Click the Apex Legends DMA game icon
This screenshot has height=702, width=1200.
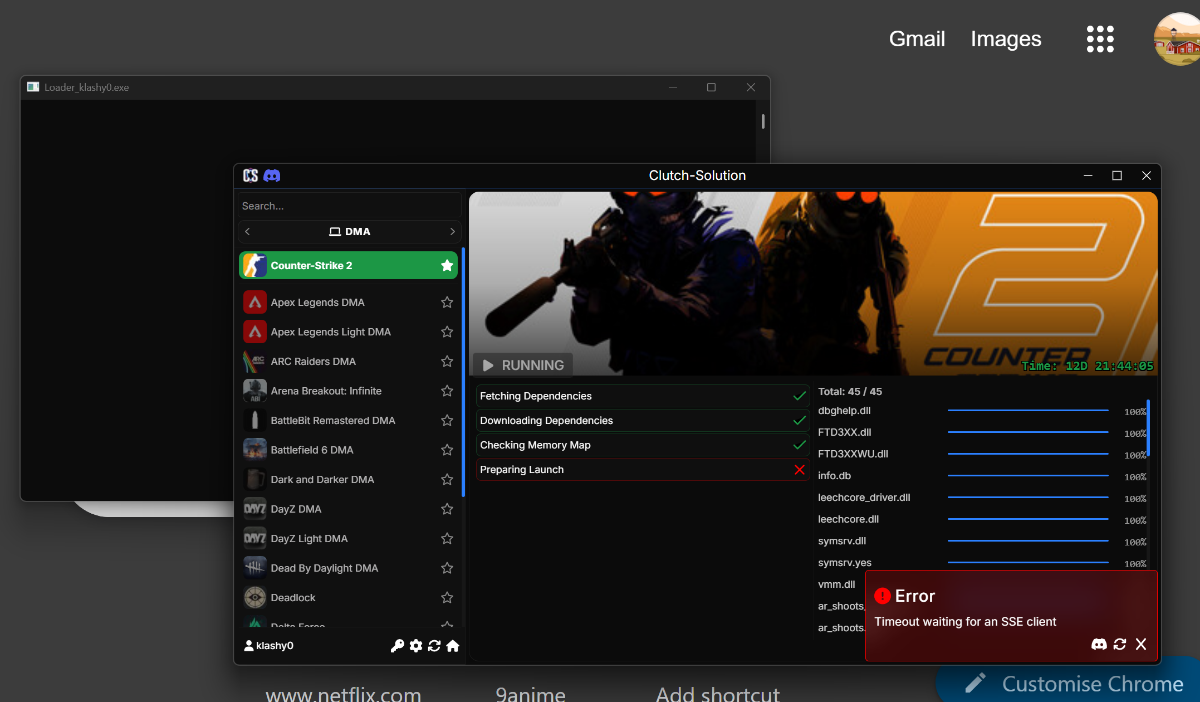tap(255, 302)
